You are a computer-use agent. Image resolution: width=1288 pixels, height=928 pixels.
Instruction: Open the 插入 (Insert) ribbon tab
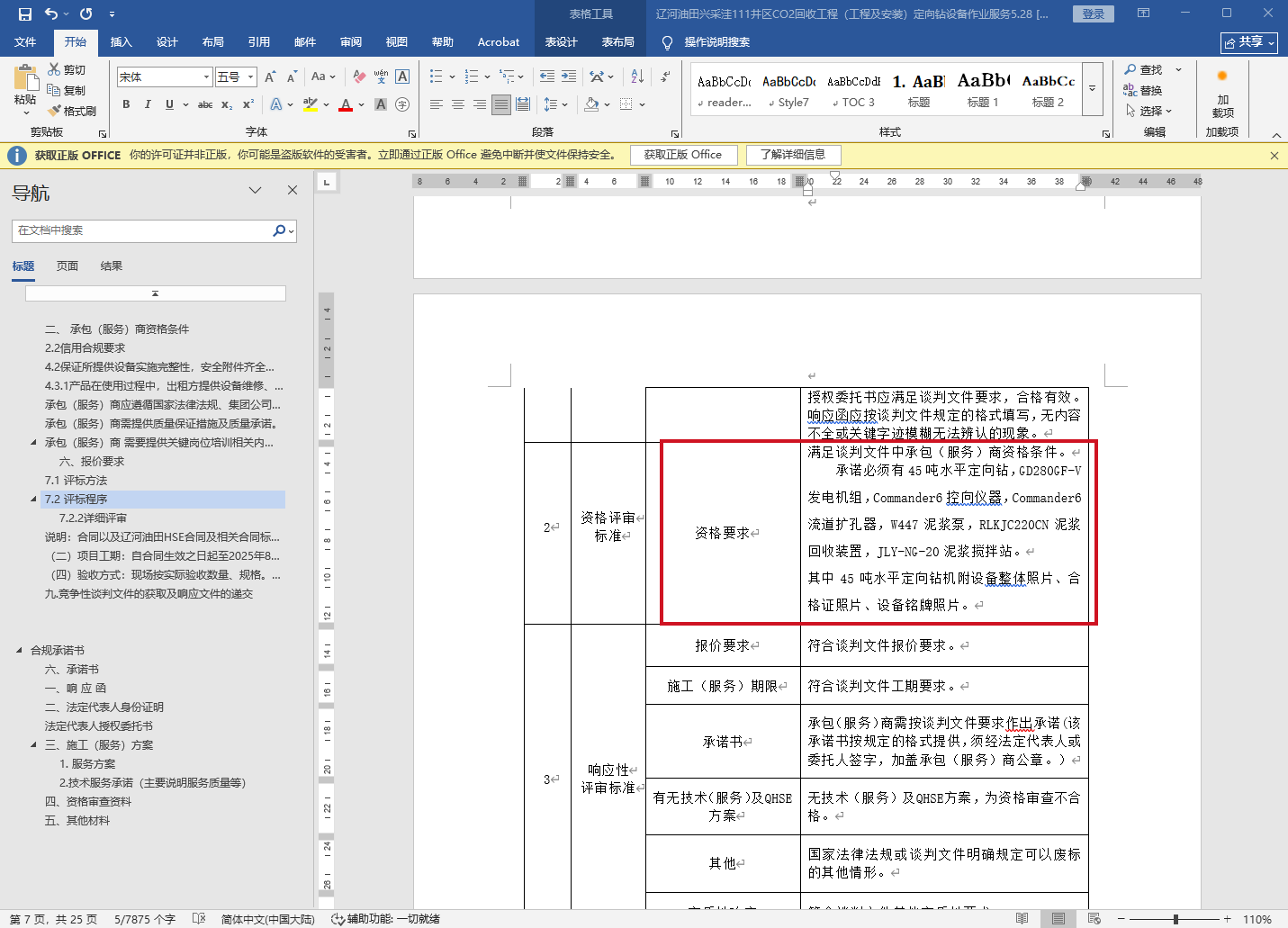121,42
